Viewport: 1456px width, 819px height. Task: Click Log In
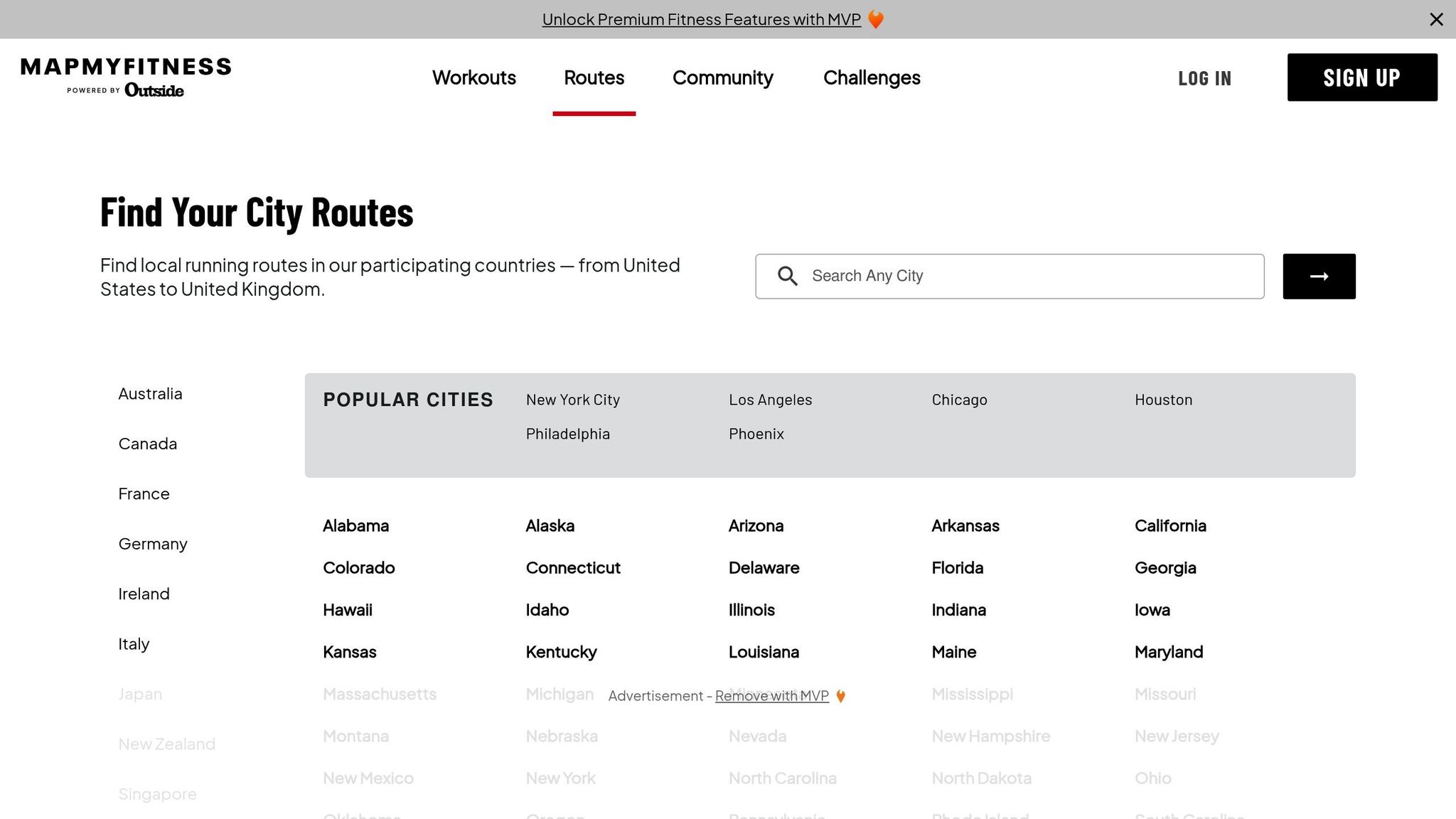click(1204, 78)
